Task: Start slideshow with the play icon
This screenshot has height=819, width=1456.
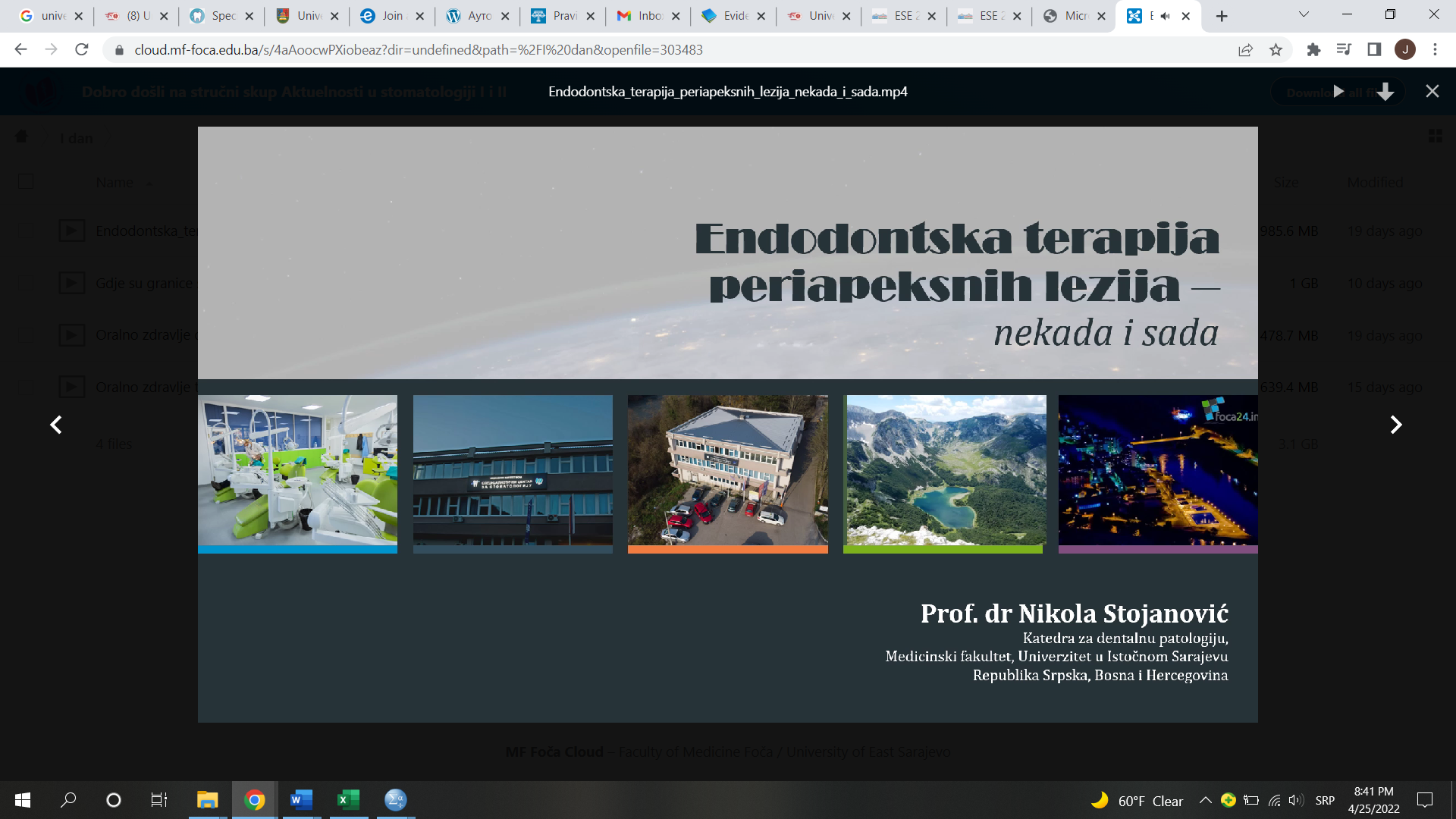Action: [x=1338, y=92]
